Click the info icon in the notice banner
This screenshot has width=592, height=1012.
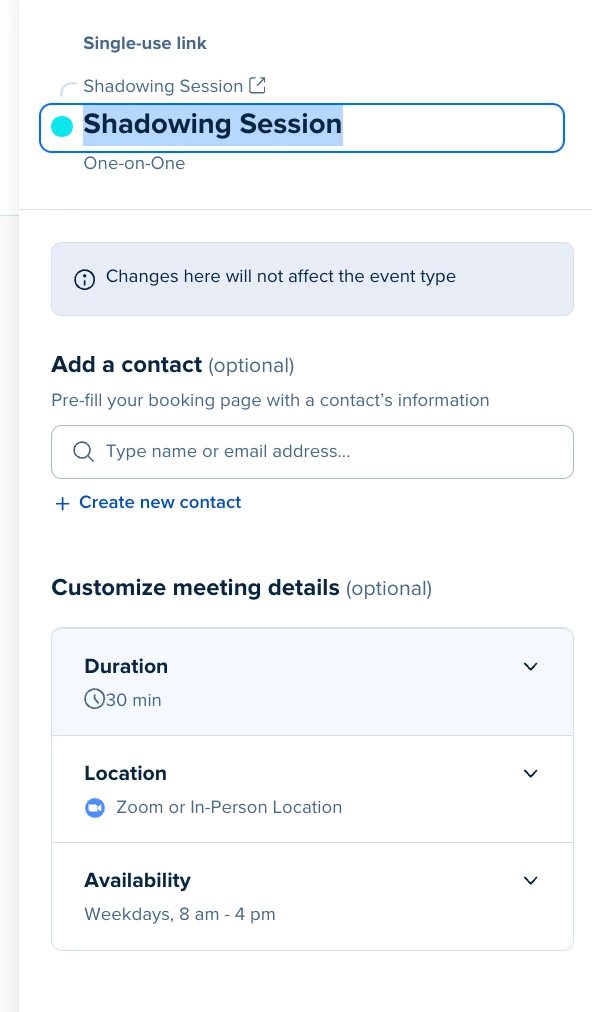coord(85,279)
